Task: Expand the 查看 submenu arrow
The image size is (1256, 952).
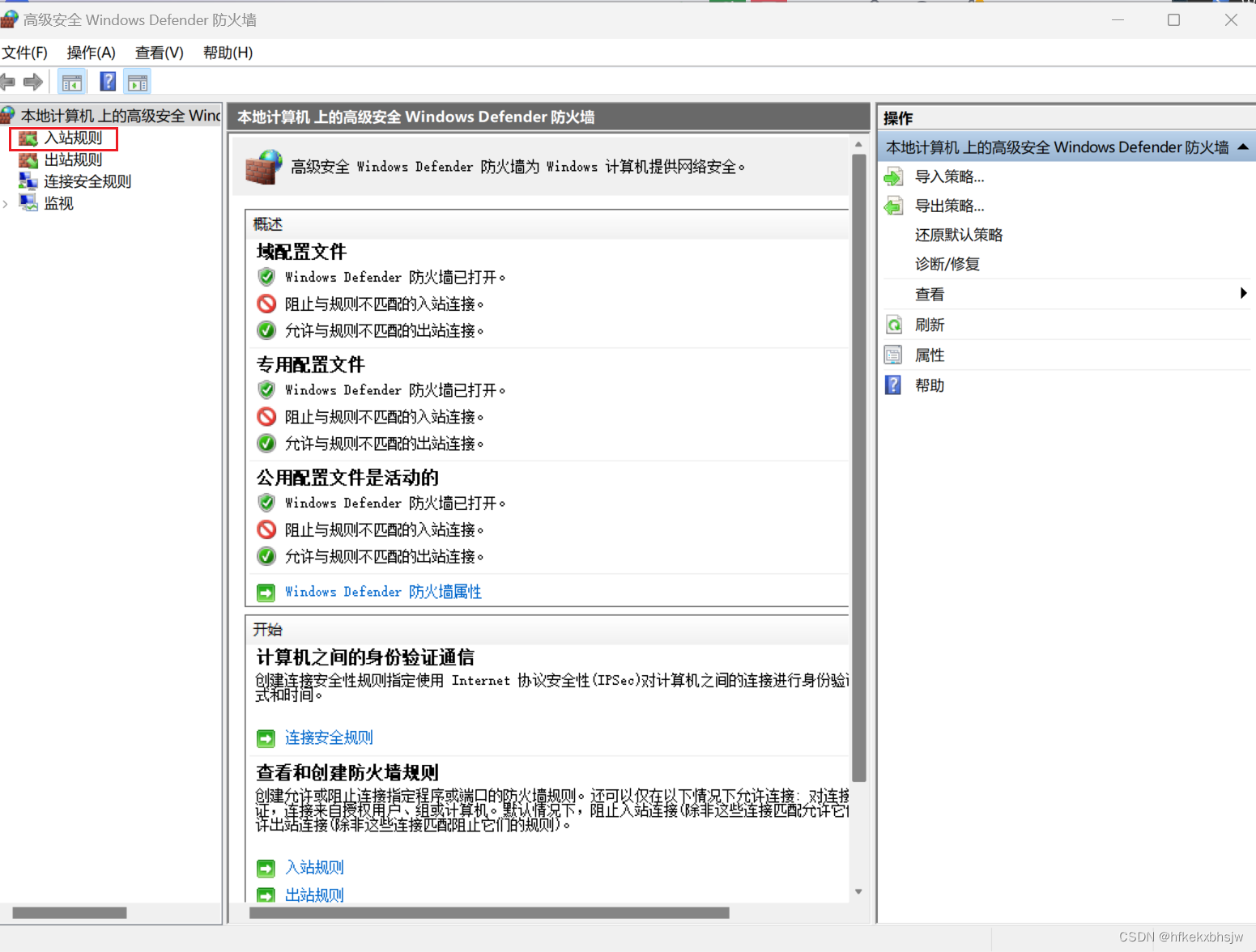Action: point(1243,293)
